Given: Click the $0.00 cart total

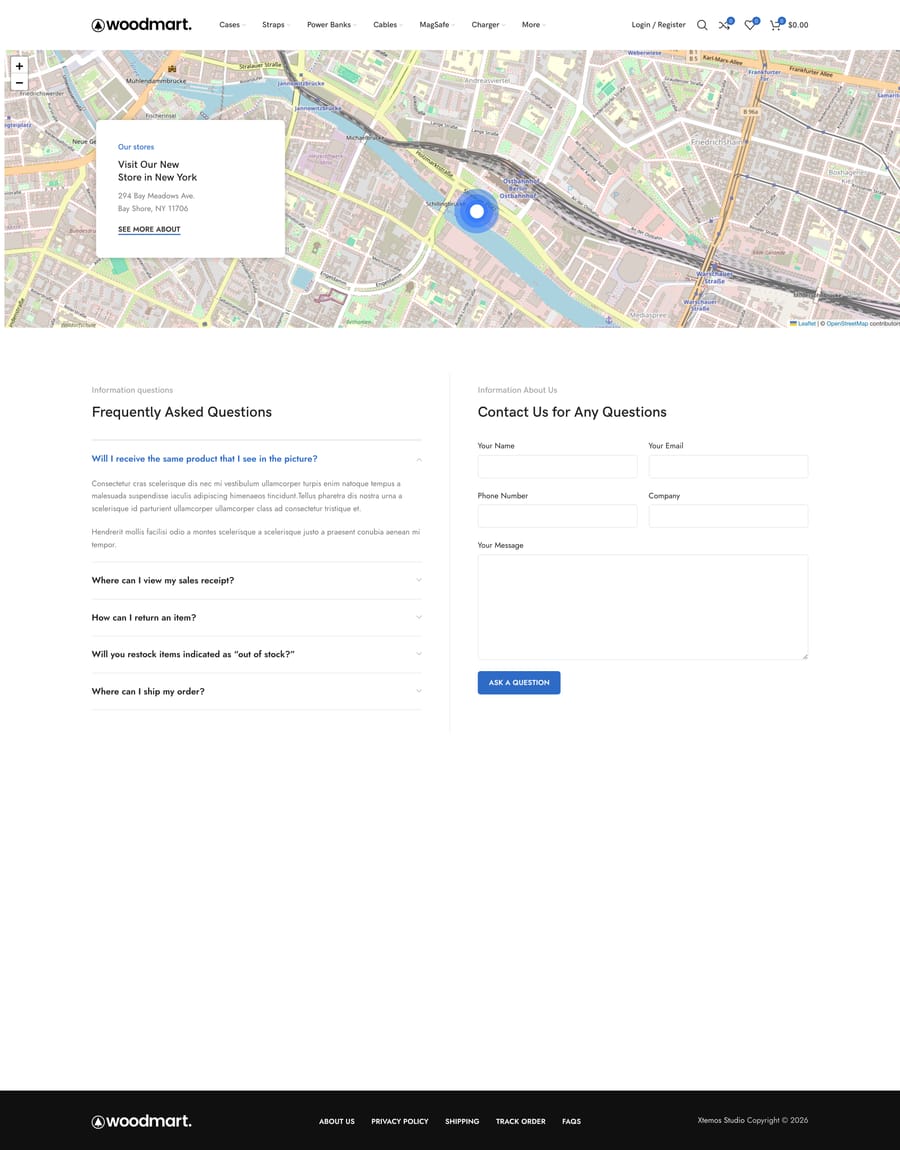Looking at the screenshot, I should click(798, 25).
